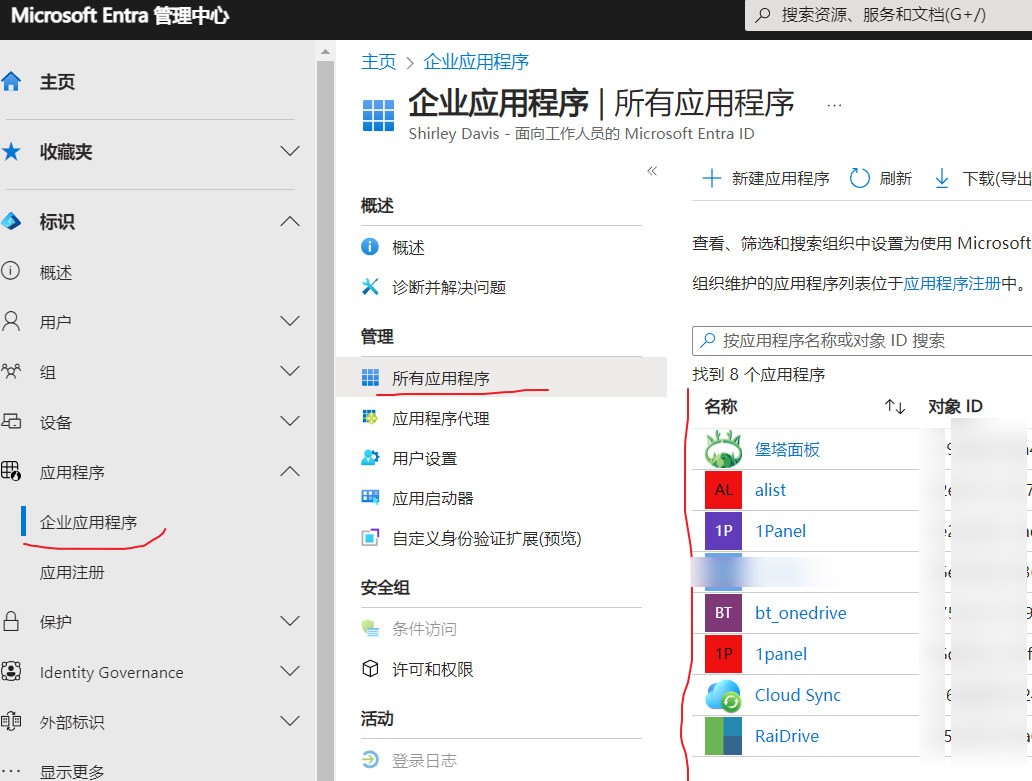
Task: Click the sidebar scrollbar up arrow
Action: pyautogui.click(x=325, y=51)
